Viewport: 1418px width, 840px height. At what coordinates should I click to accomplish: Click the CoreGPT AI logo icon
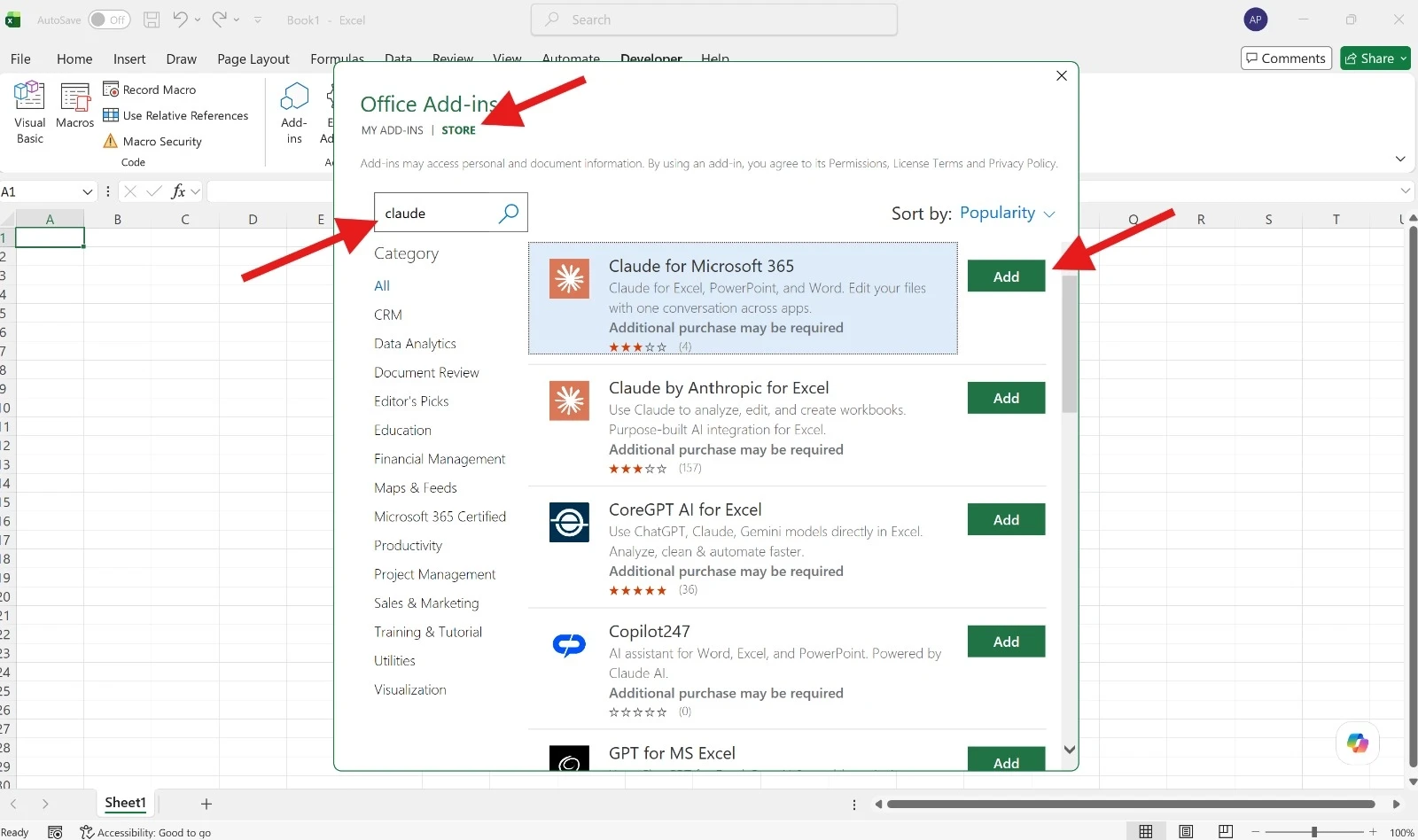[x=569, y=522]
